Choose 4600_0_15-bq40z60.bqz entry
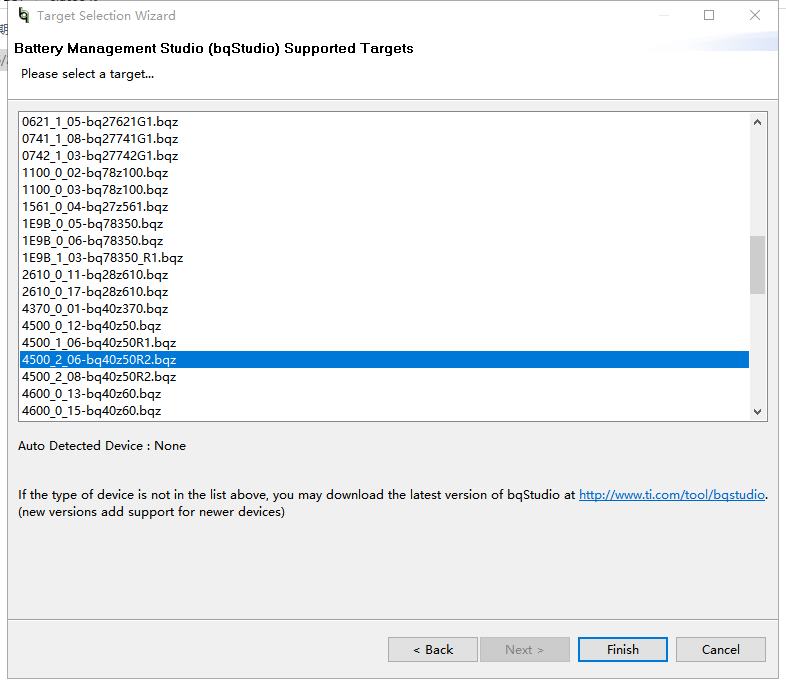Screen dimensions: 786x686 point(91,411)
